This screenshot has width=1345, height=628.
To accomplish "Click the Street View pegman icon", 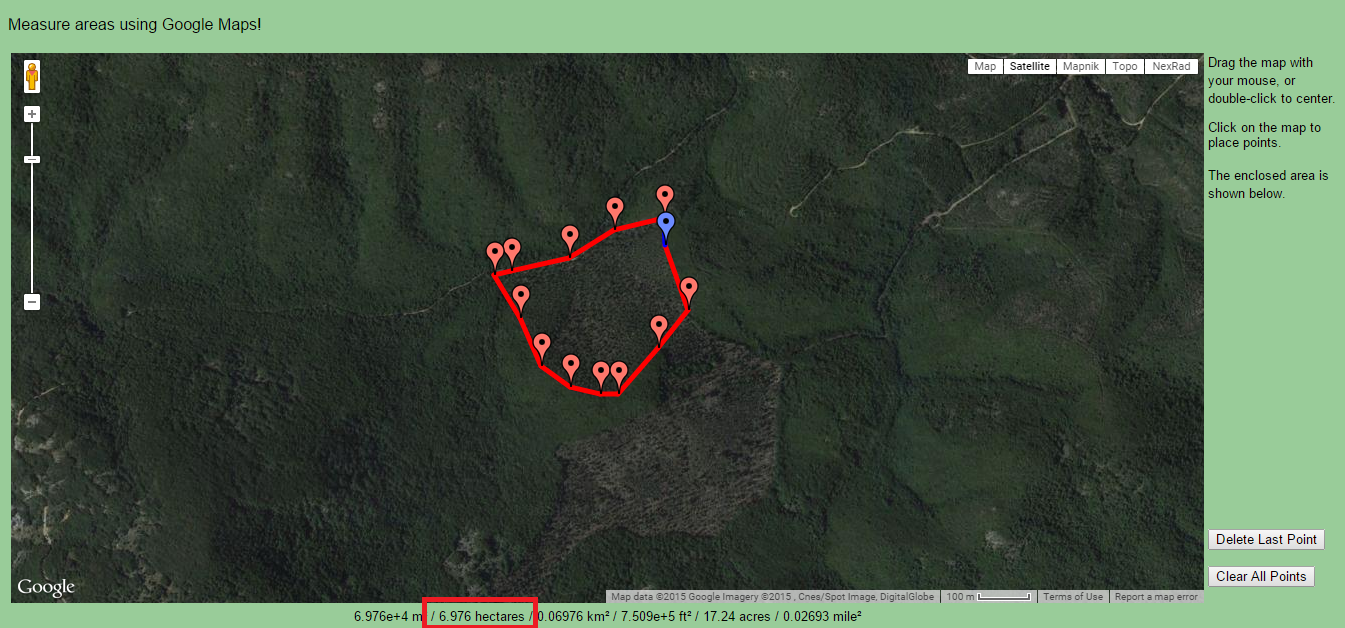I will (x=32, y=76).
